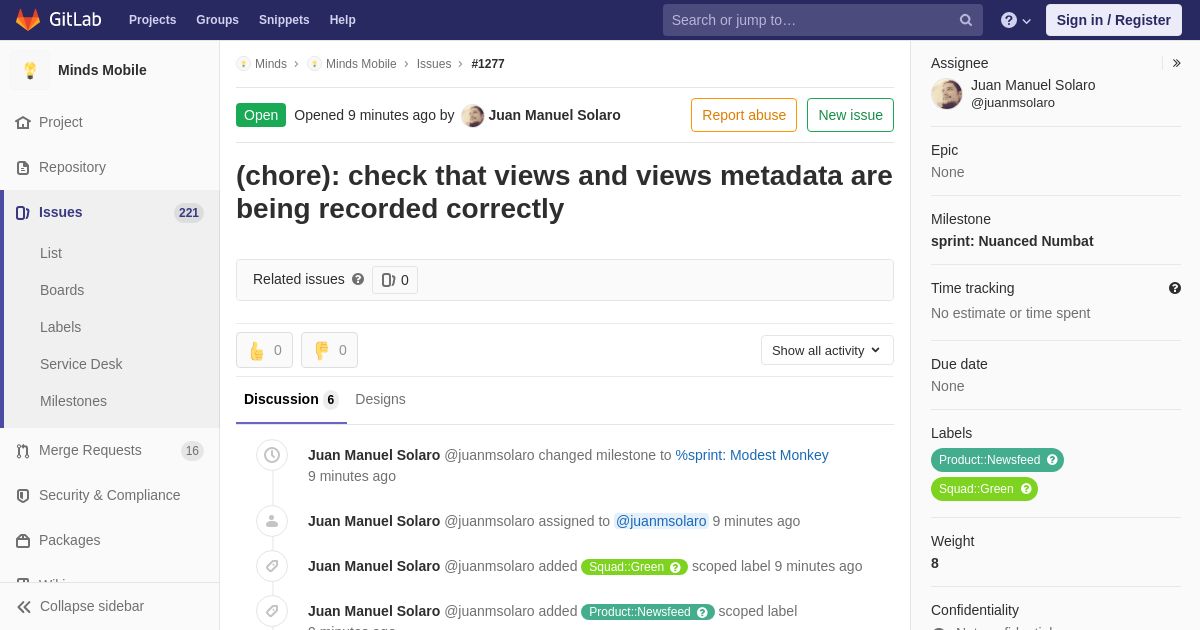
Task: Click the Merge Requests count badge 16
Action: tap(192, 451)
